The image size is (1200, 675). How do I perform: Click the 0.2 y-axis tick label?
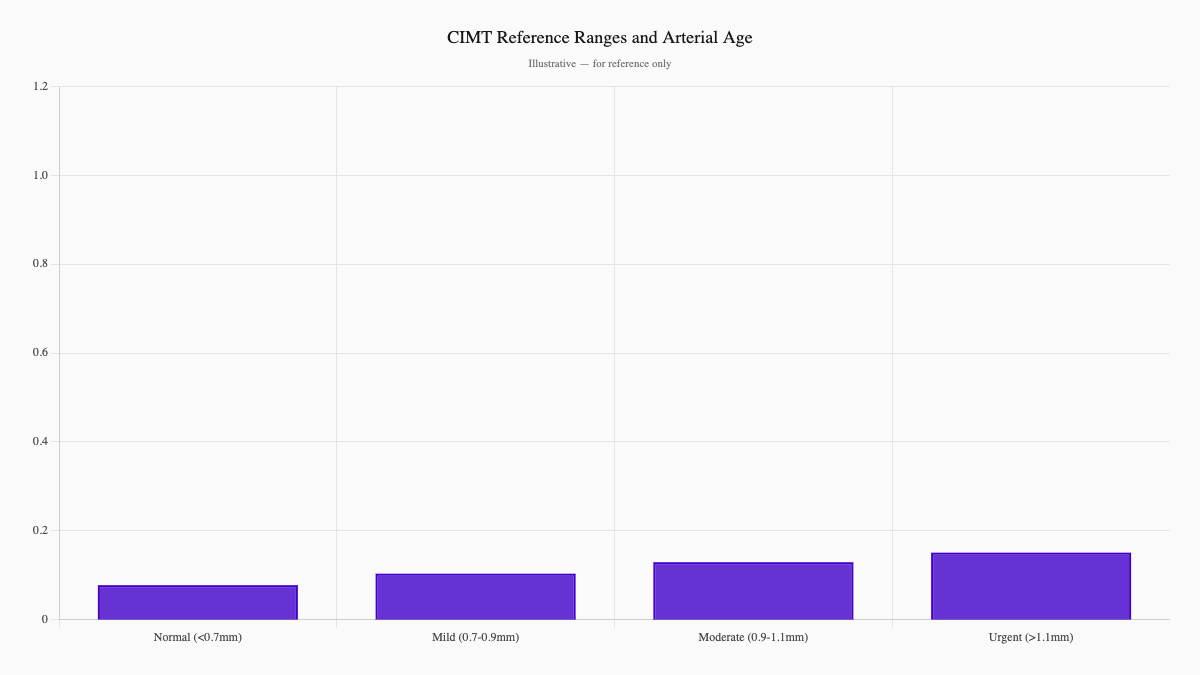coord(38,529)
